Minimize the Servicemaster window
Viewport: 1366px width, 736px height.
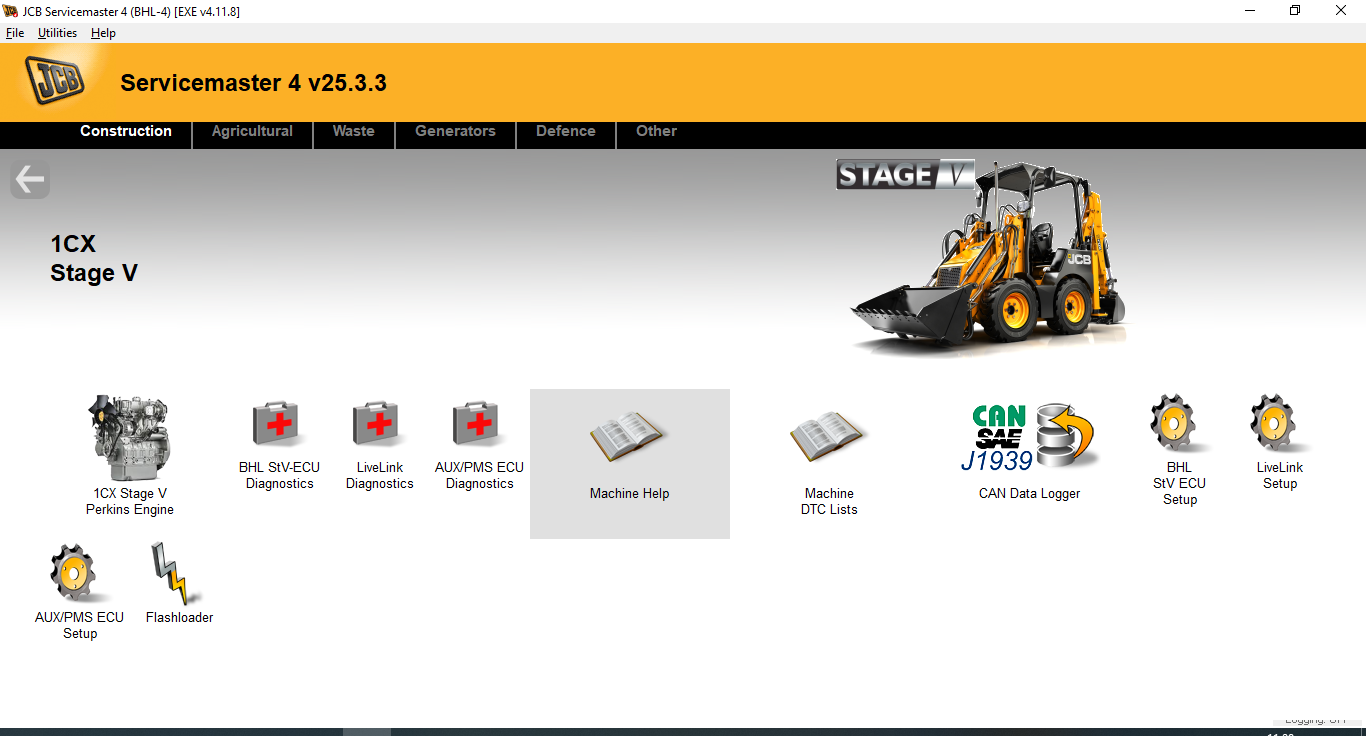(x=1249, y=11)
